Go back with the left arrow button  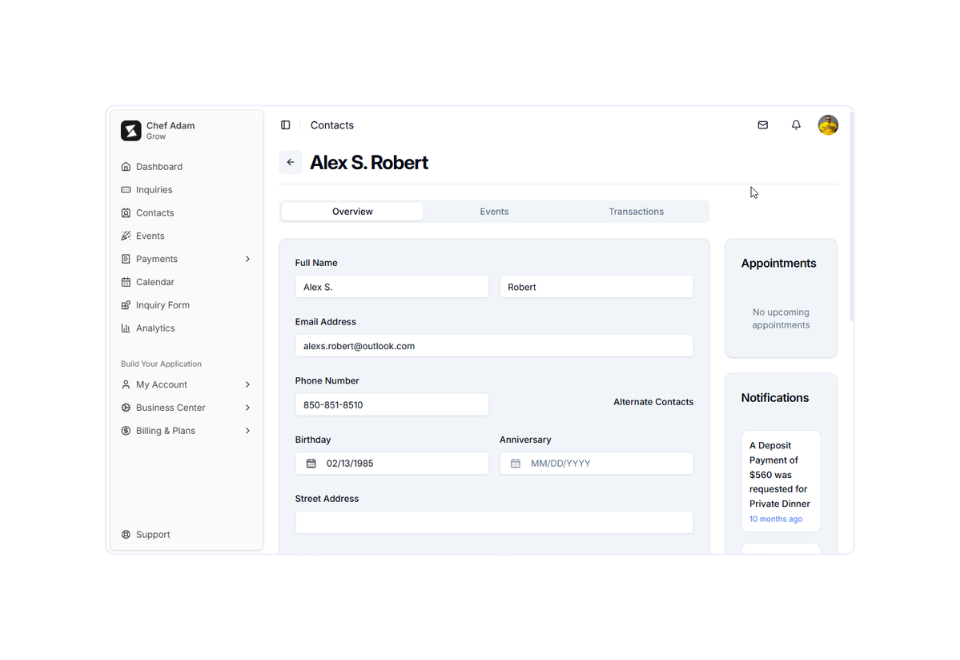point(291,162)
